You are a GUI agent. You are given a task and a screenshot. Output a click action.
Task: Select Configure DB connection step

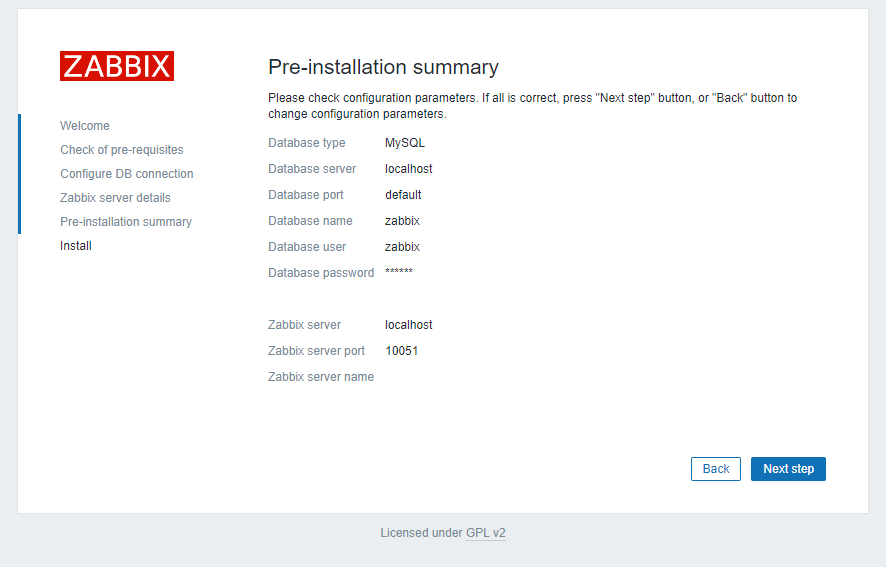click(127, 174)
